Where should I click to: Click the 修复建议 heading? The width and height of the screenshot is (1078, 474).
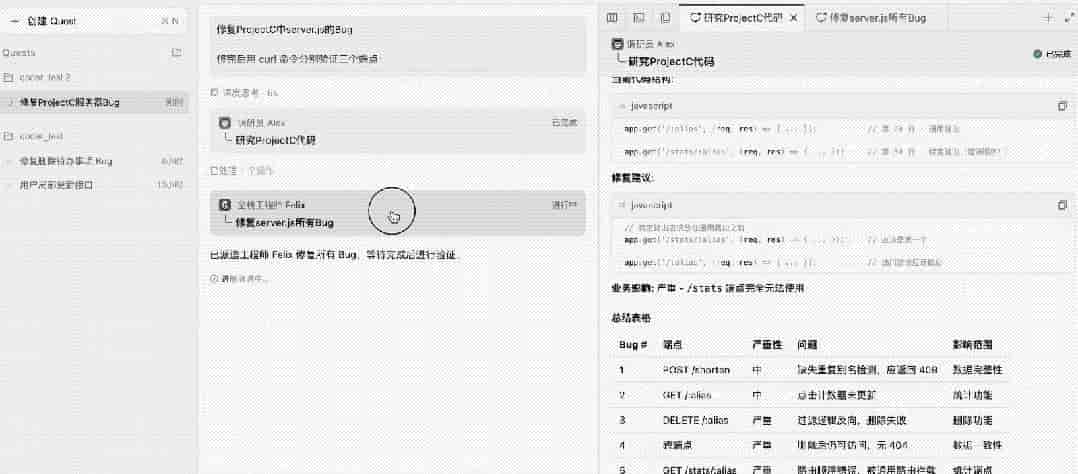(x=632, y=177)
